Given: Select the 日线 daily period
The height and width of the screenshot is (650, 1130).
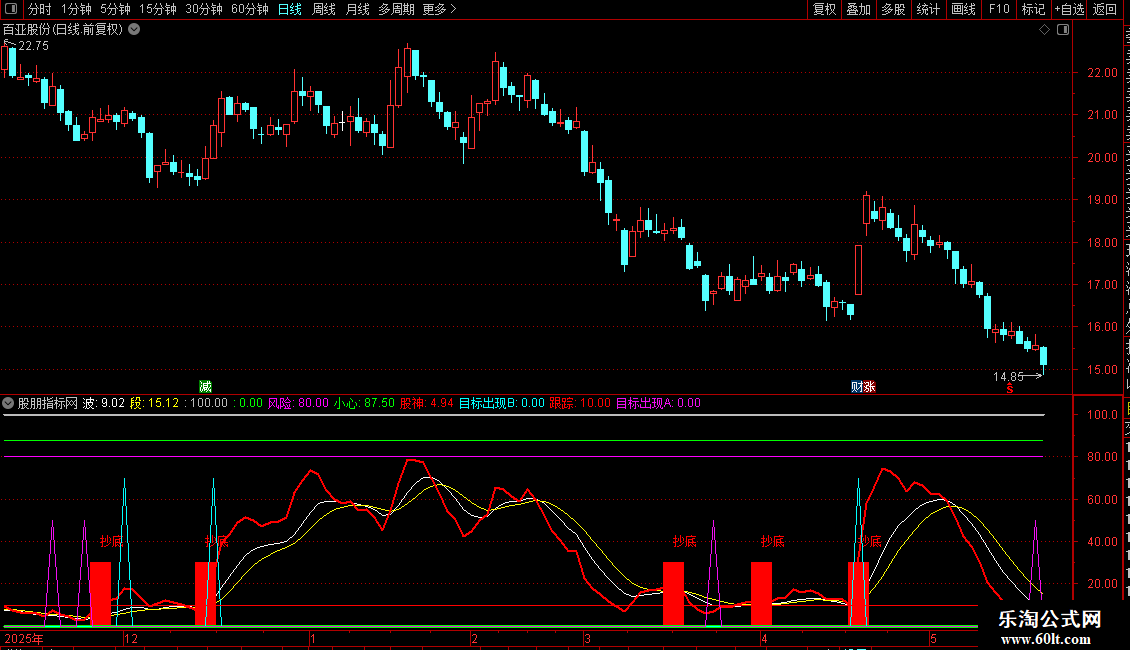Looking at the screenshot, I should point(290,9).
